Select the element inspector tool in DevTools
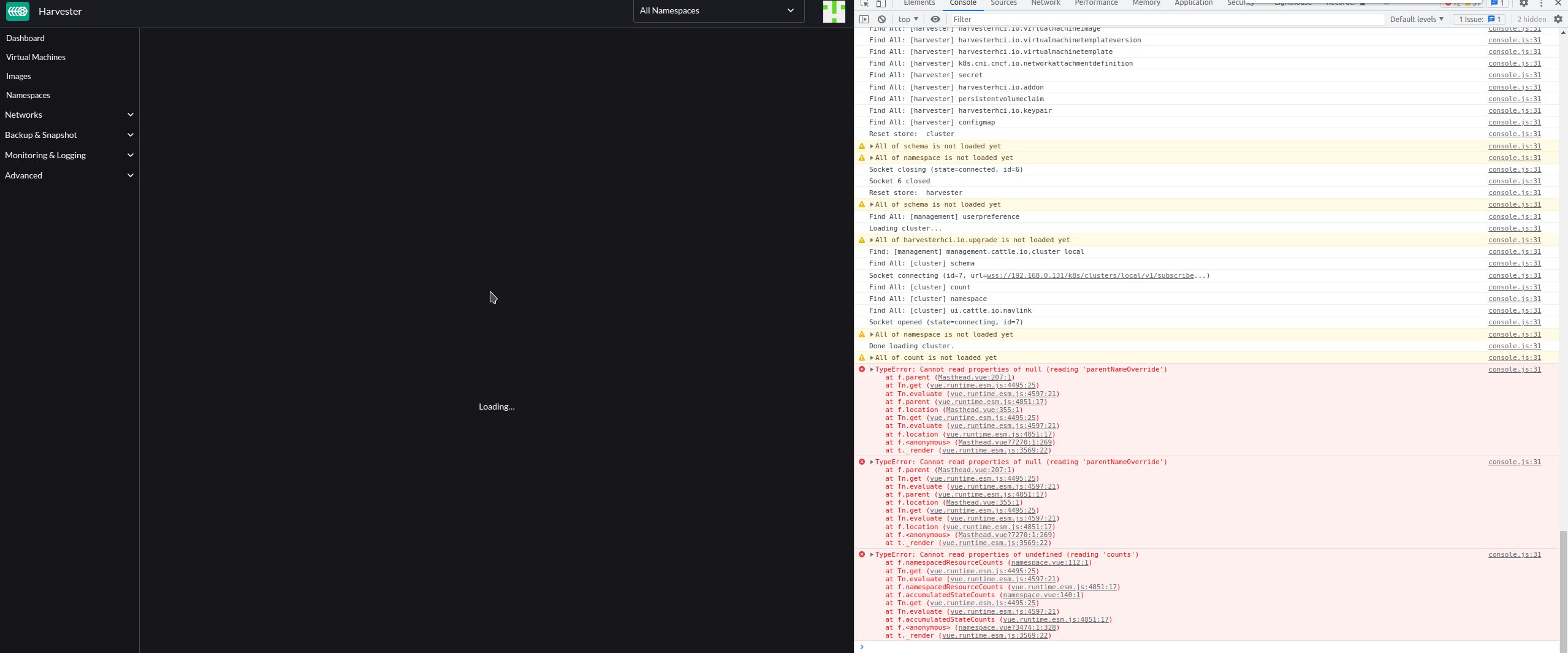The width and height of the screenshot is (1568, 653). coord(864,3)
